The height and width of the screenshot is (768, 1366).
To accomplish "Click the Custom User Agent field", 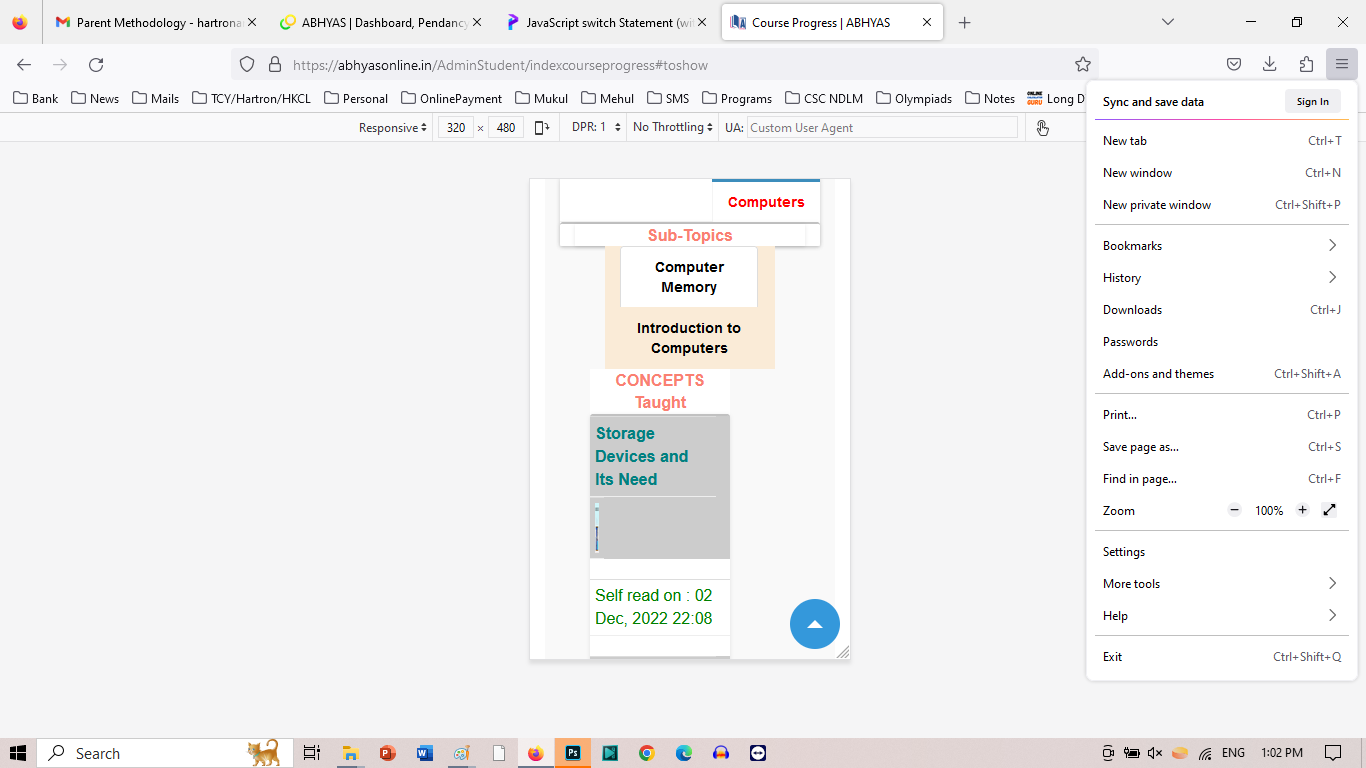I will pyautogui.click(x=881, y=128).
